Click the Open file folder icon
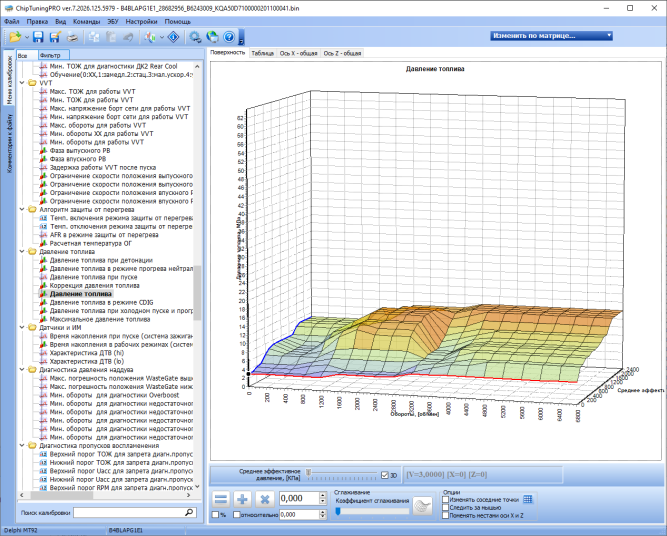667x536 pixels. coord(15,37)
